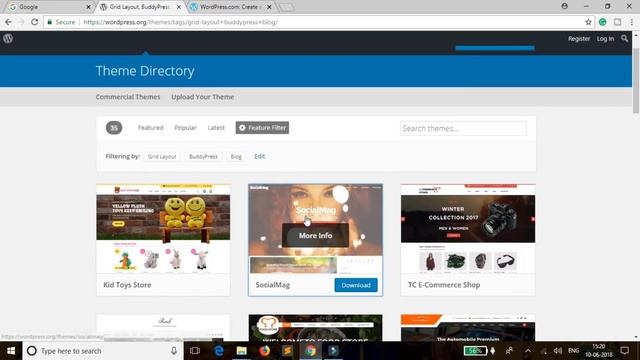Click the Chrome icon in taskbar
This screenshot has height=360, width=640.
(x=311, y=351)
